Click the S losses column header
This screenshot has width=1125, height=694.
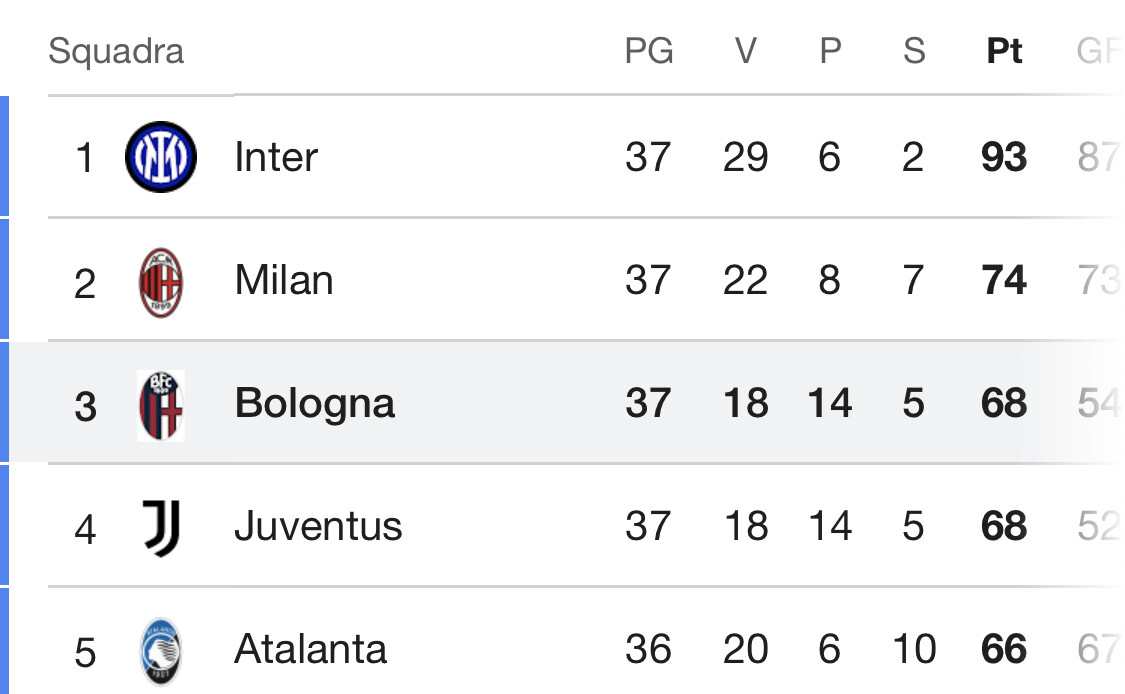[x=913, y=51]
